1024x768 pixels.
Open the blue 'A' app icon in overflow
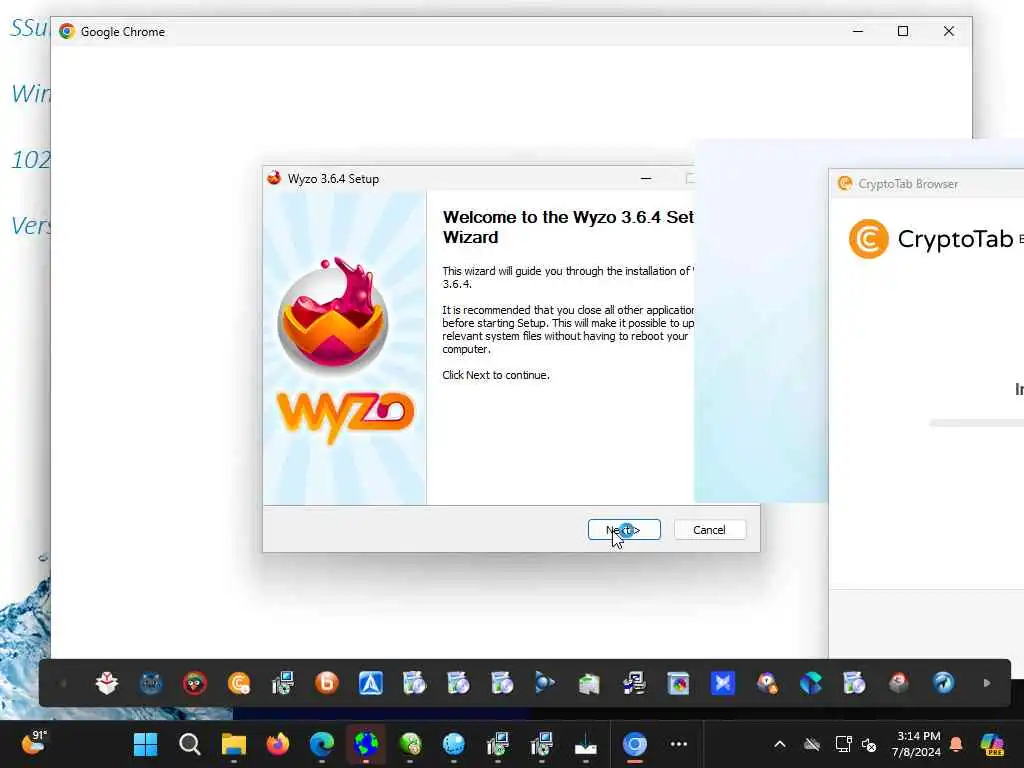371,683
